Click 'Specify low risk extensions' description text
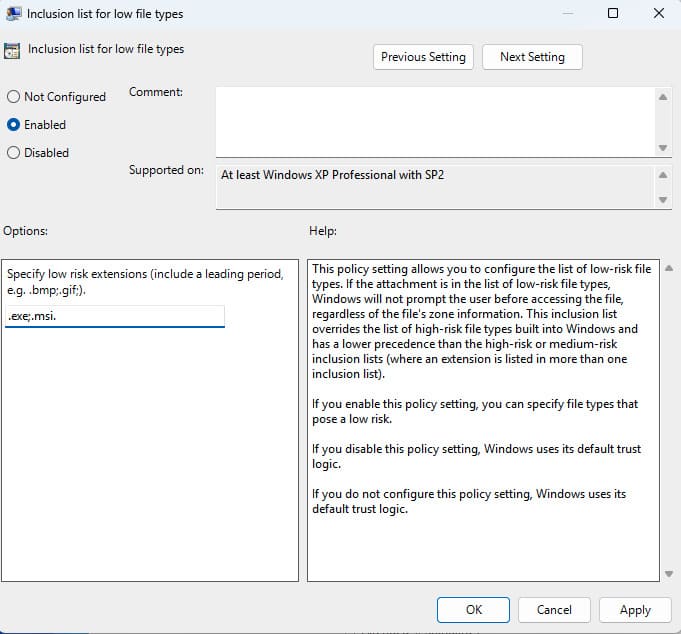Viewport: 681px width, 634px height. pos(145,282)
